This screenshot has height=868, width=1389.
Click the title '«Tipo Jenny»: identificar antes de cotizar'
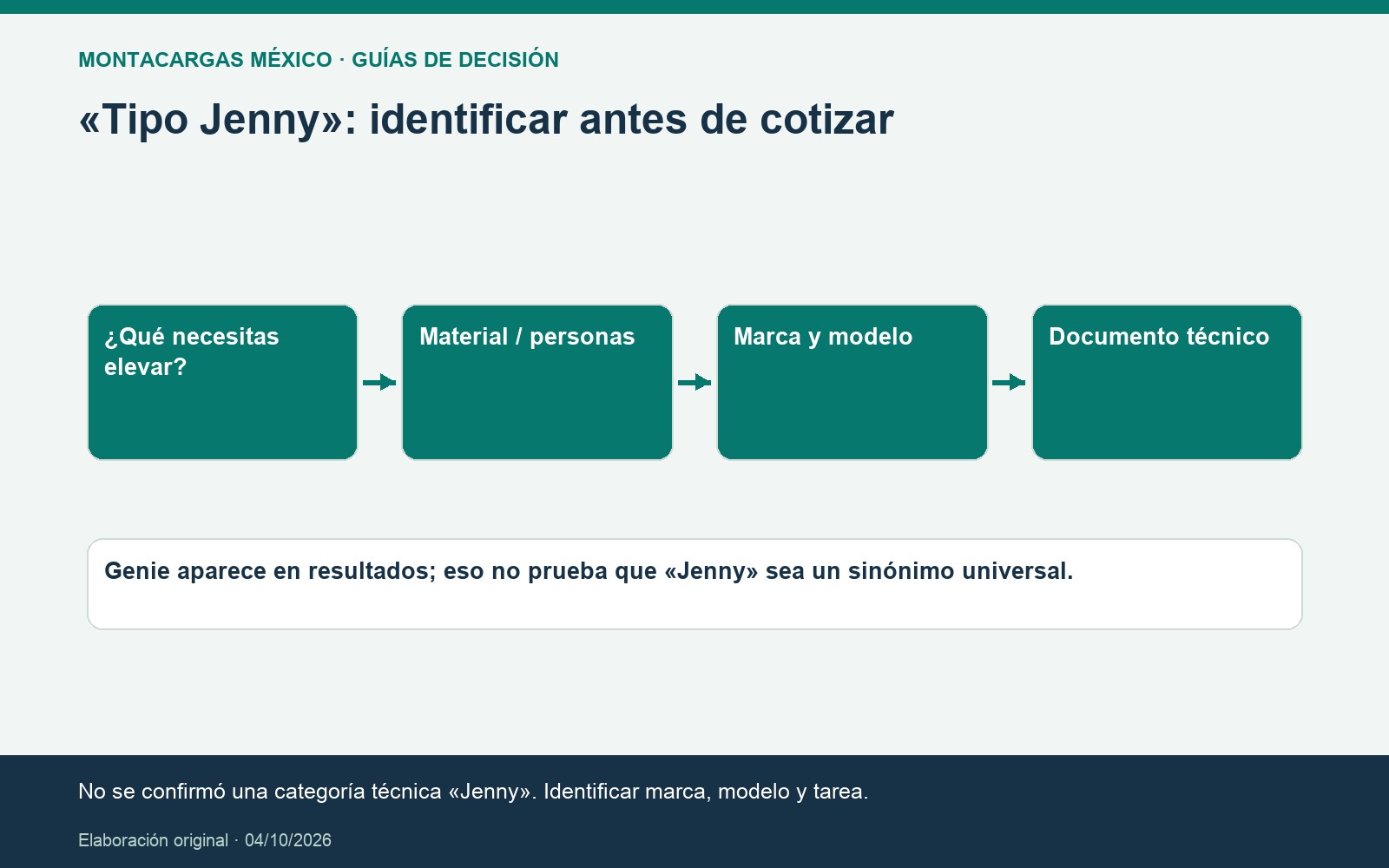(x=486, y=120)
